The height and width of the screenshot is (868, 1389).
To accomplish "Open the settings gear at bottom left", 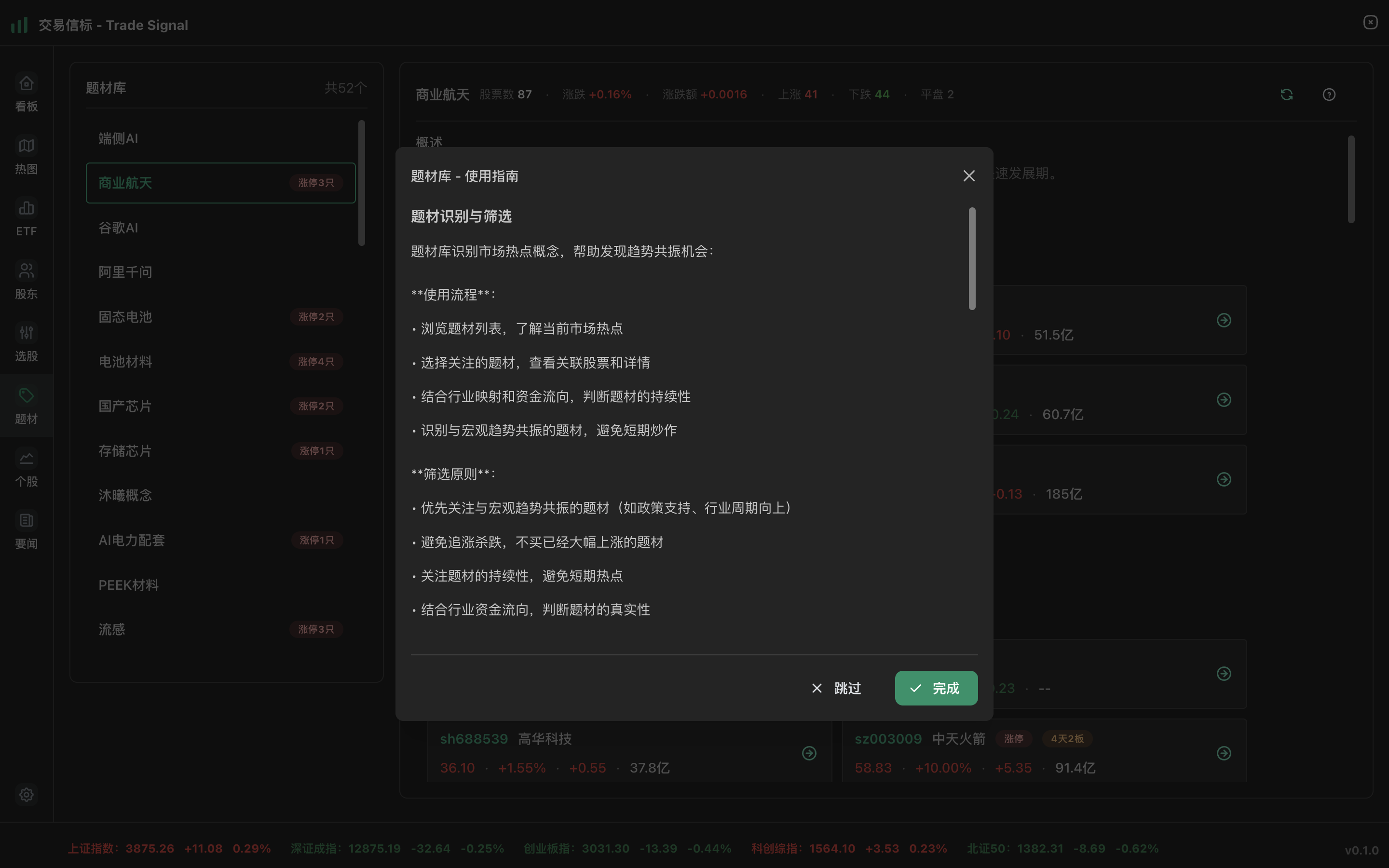I will click(27, 795).
